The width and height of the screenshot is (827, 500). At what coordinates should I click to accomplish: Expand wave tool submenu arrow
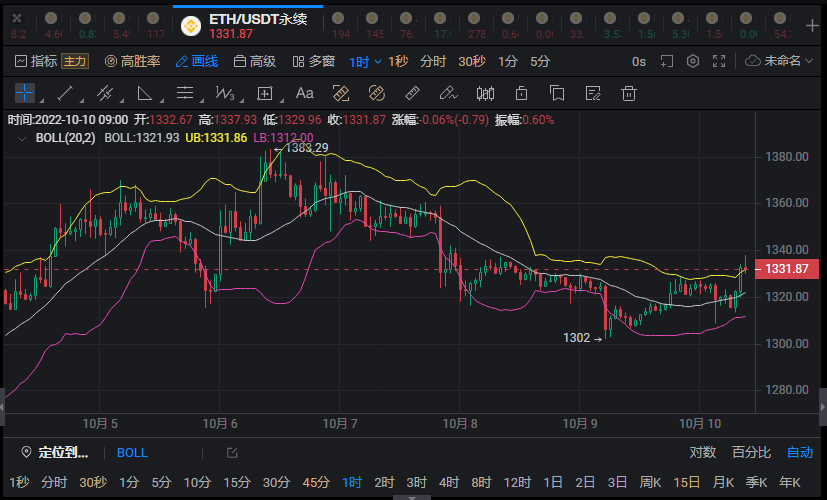click(242, 100)
